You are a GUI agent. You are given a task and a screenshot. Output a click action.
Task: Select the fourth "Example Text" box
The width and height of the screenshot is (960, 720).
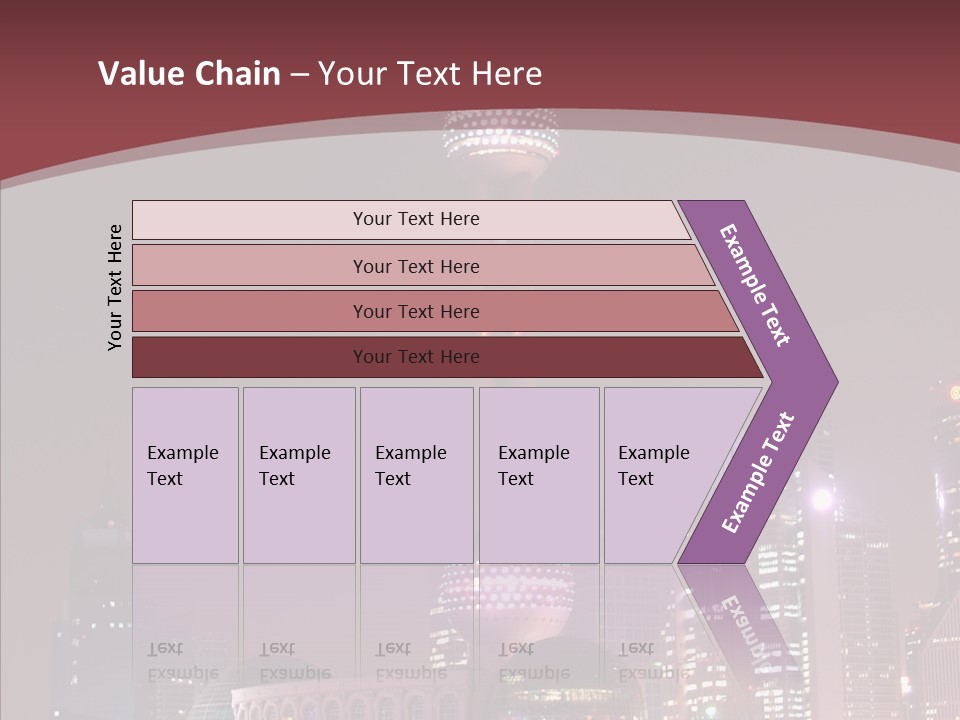tap(538, 475)
